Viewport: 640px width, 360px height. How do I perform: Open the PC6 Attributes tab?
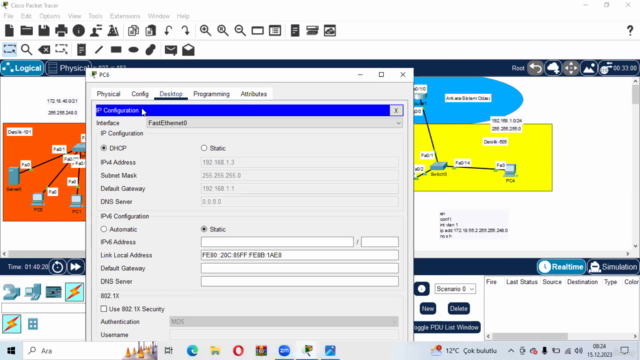point(253,94)
